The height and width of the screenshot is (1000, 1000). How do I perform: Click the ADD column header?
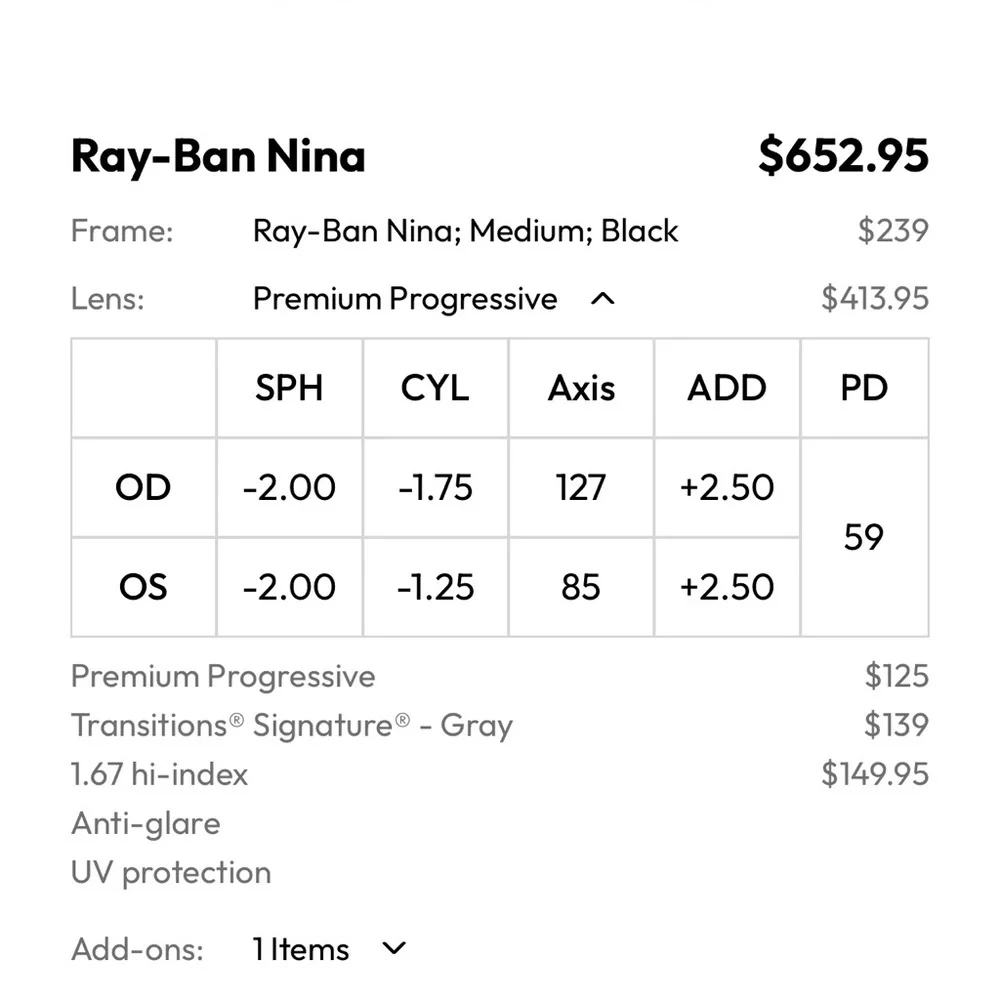[x=727, y=388]
